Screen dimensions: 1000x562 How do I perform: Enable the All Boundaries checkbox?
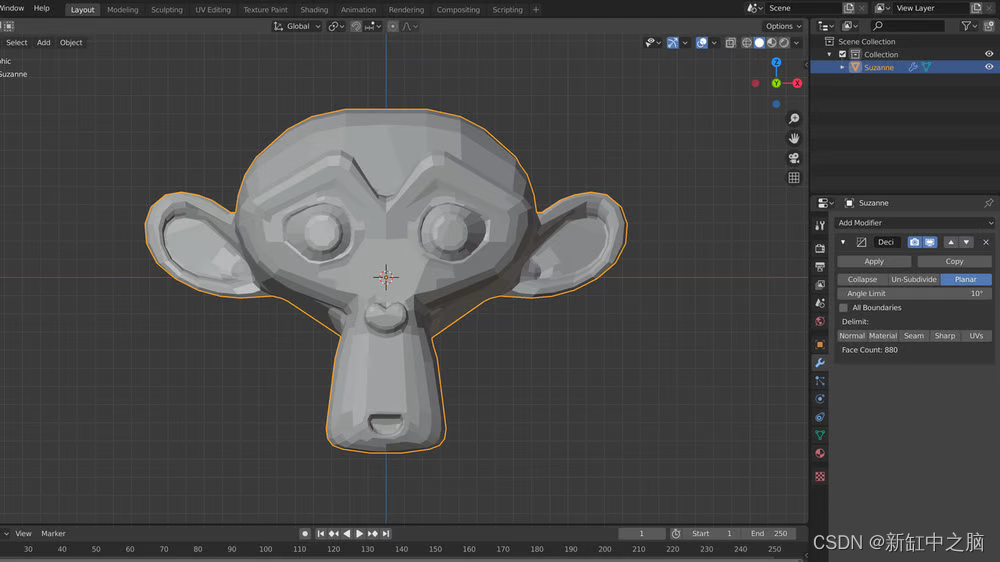coord(843,308)
